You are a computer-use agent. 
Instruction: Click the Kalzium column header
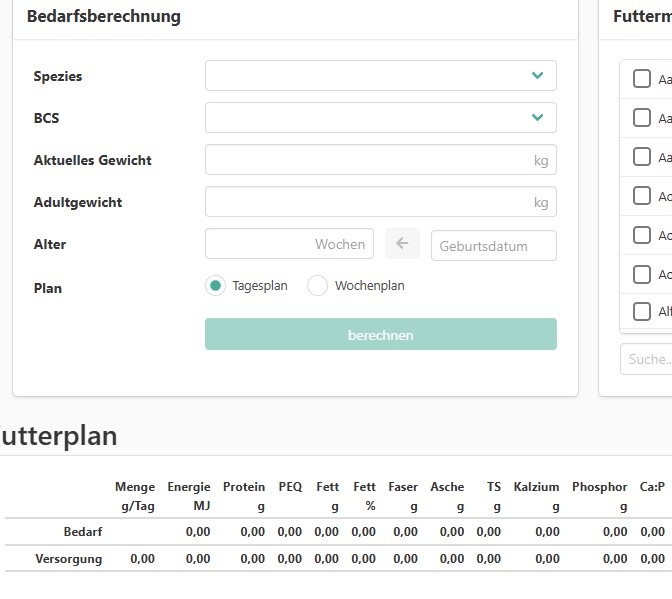(536, 496)
